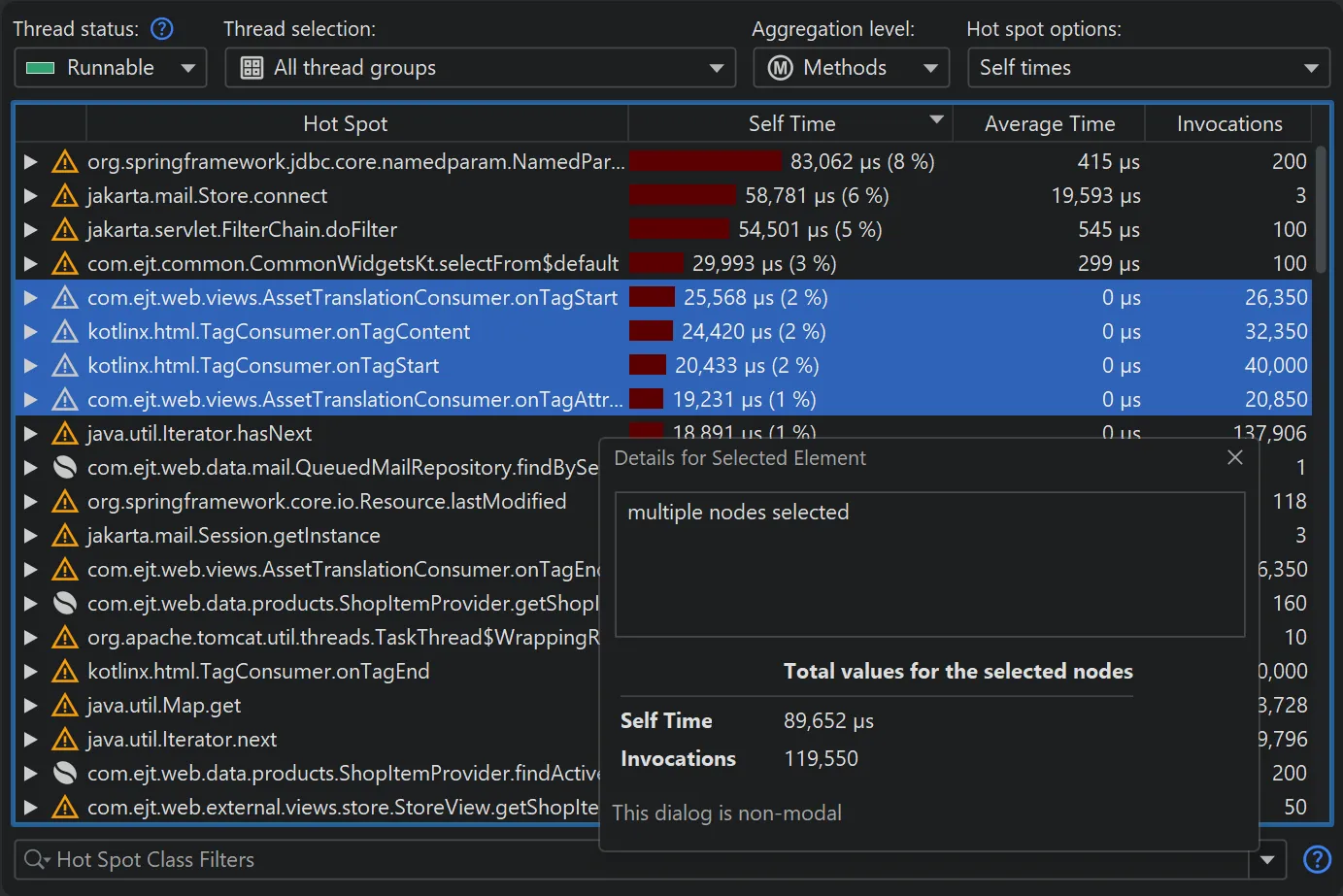Click warning icon of java.util.Iterator.hasNext
1343x896 pixels.
point(65,433)
